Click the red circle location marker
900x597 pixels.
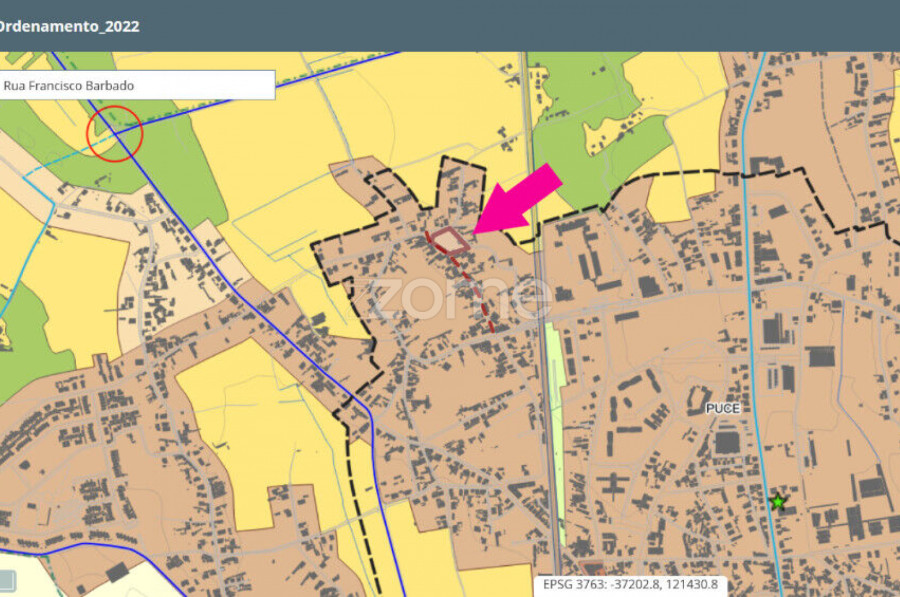pyautogui.click(x=114, y=133)
